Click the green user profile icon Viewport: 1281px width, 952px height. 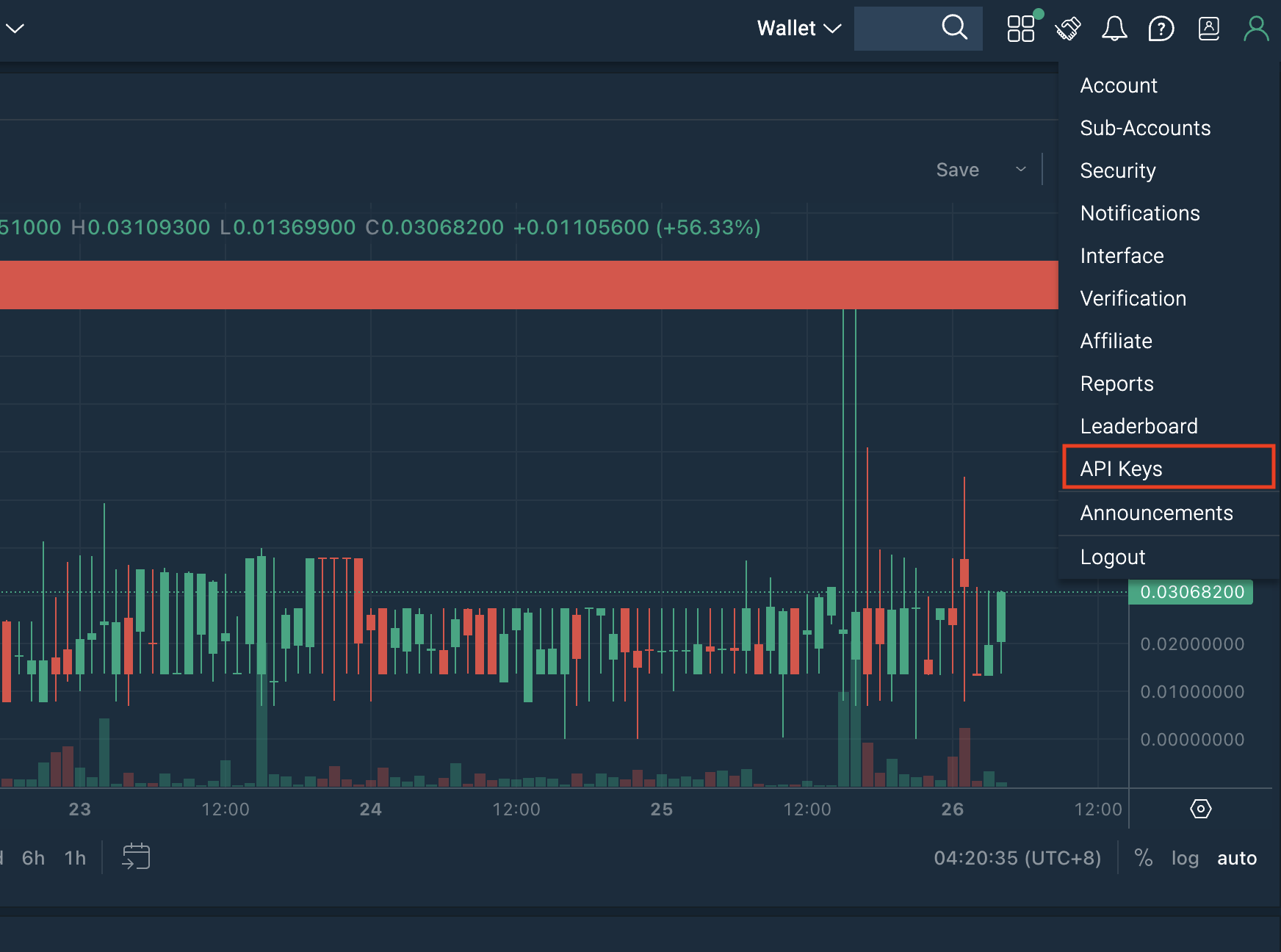pos(1256,29)
